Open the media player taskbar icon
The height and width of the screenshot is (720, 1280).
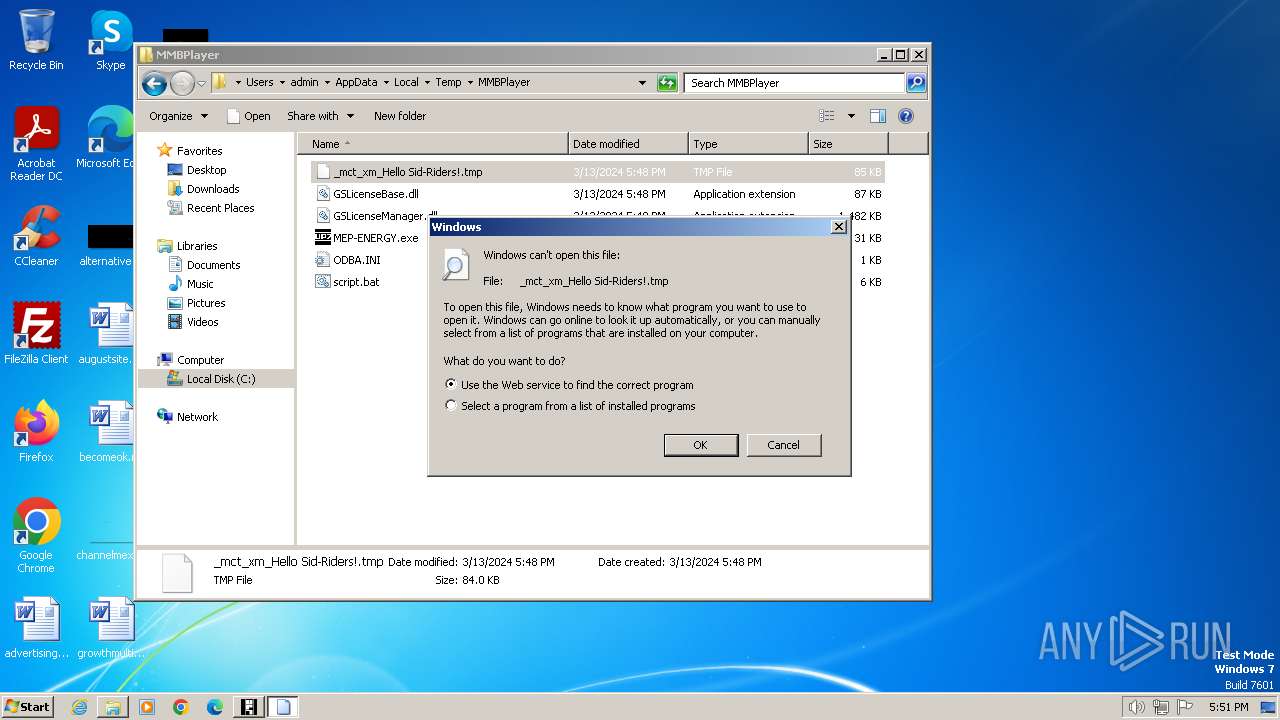coord(147,707)
